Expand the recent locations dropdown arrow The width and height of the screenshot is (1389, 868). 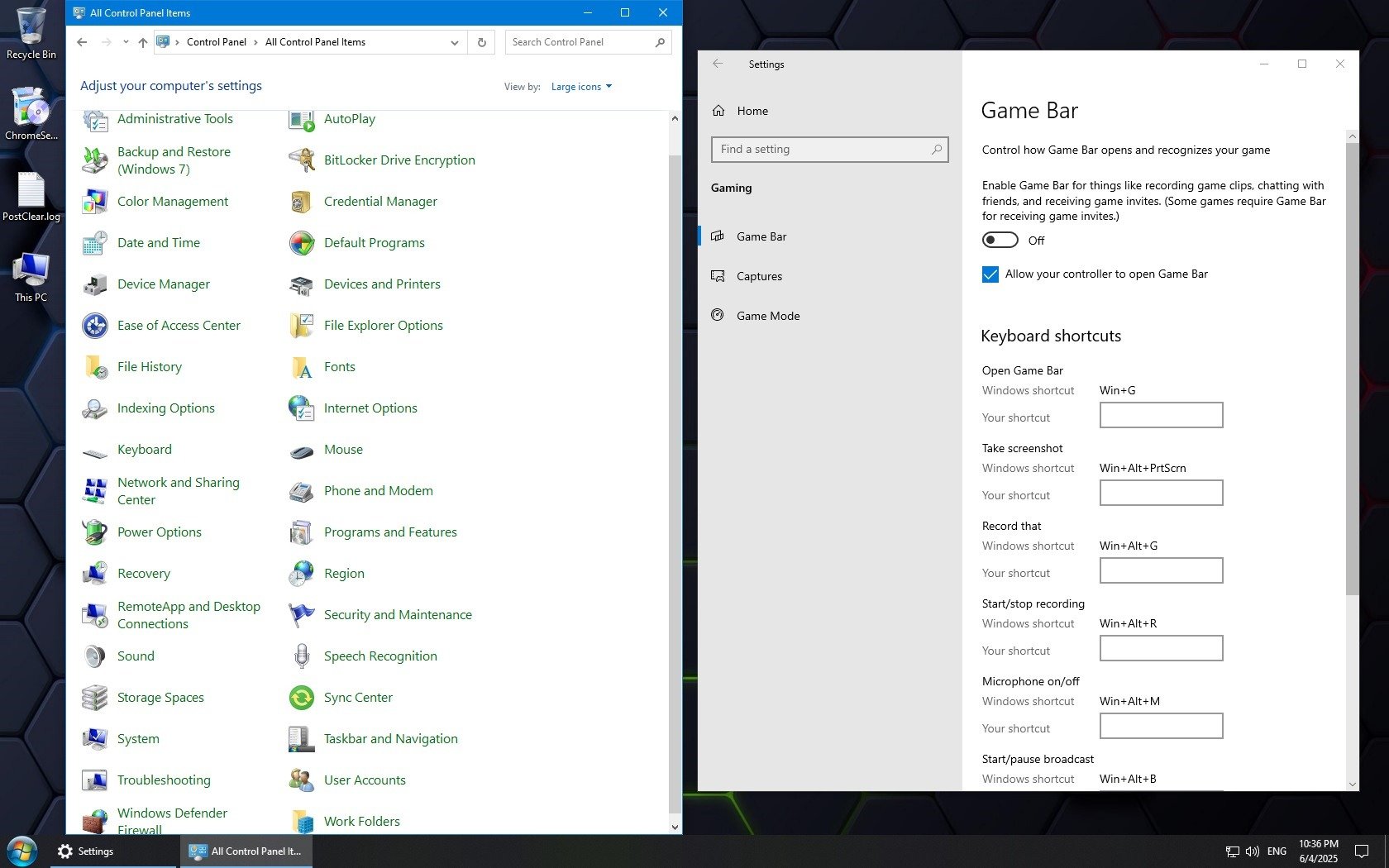(x=126, y=42)
